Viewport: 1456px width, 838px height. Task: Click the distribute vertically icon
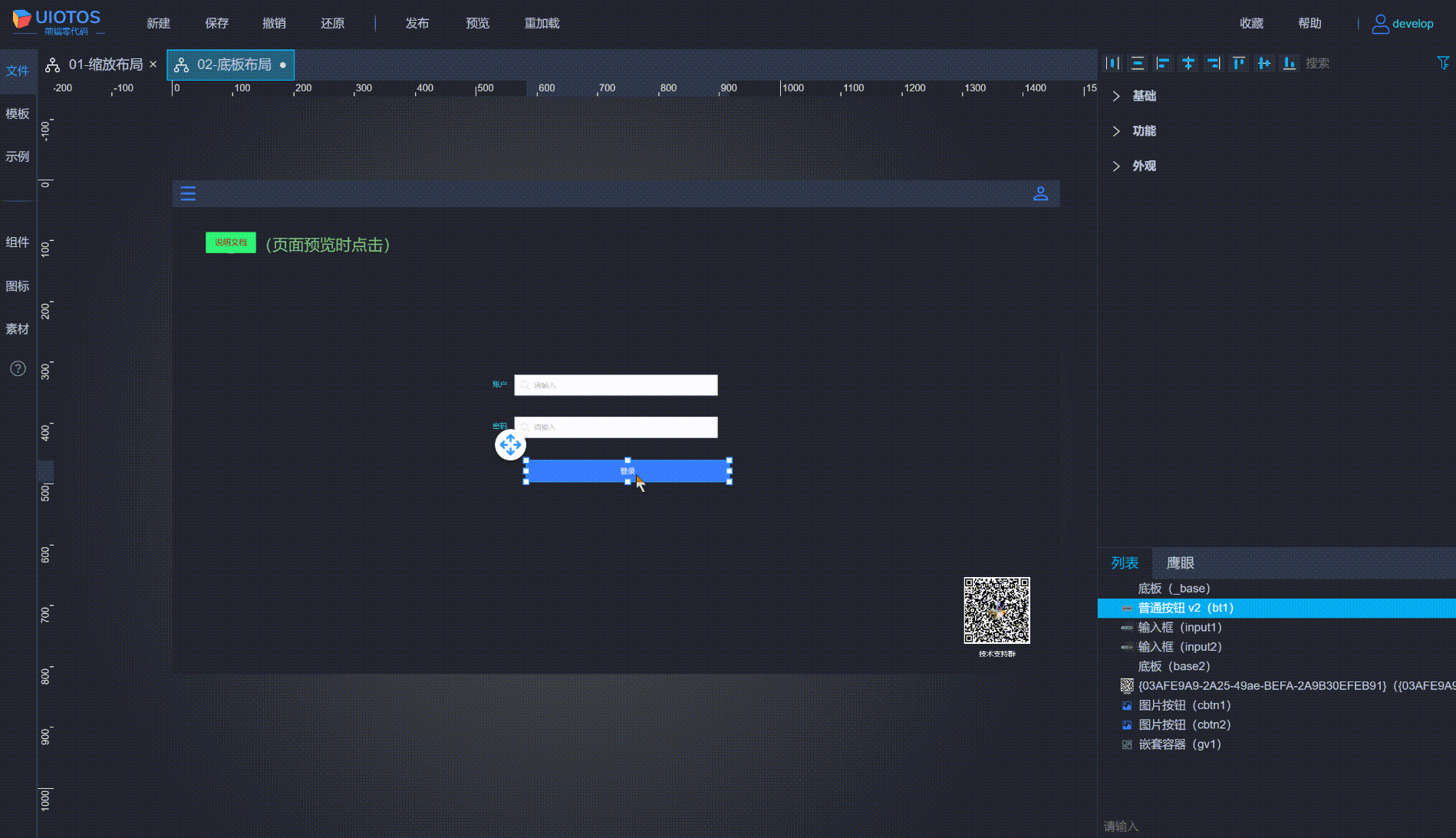coord(1138,63)
